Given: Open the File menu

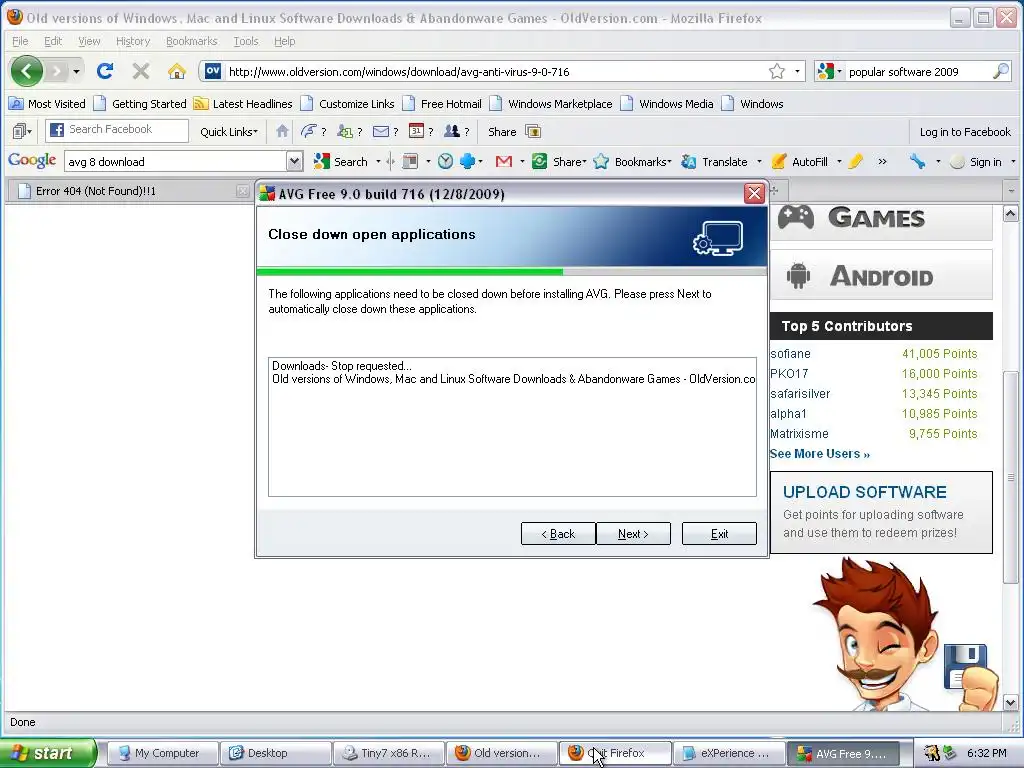Looking at the screenshot, I should [x=20, y=41].
